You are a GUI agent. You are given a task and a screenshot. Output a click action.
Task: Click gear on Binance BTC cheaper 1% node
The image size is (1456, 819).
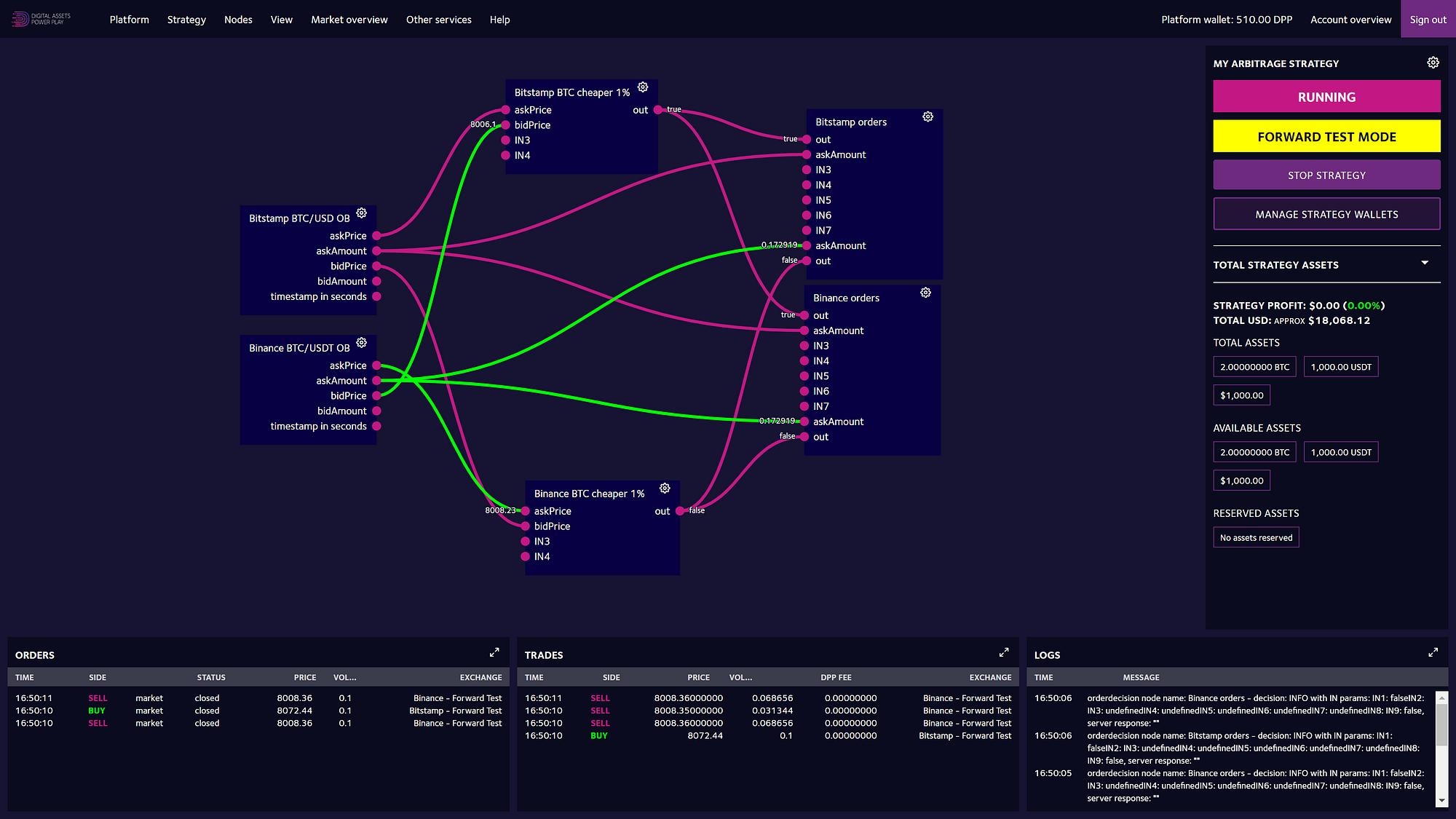[x=665, y=488]
